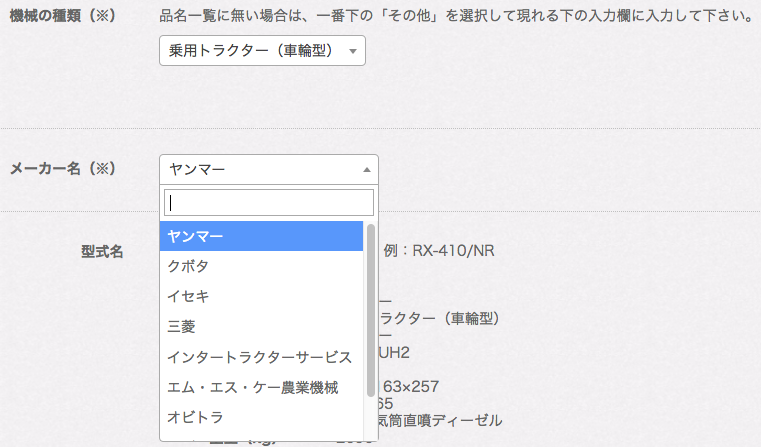
Task: Click the 63×257 value text
Action: [x=411, y=386]
